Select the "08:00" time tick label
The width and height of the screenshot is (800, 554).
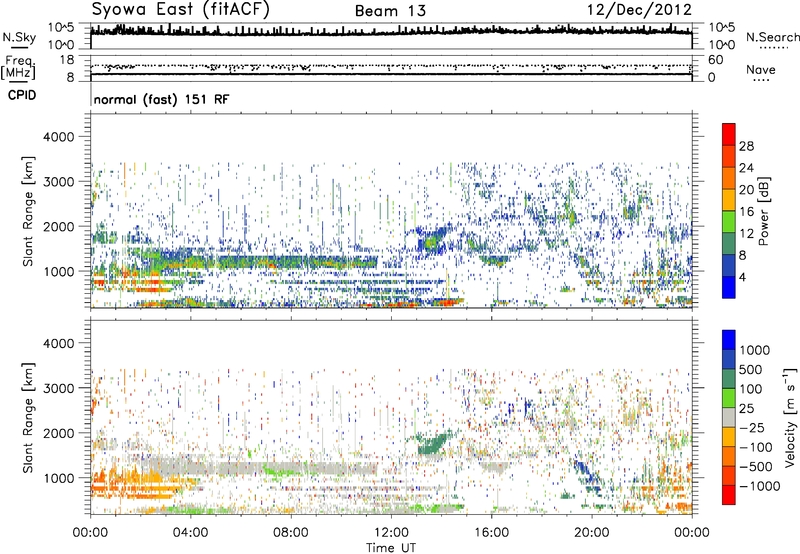tap(290, 533)
